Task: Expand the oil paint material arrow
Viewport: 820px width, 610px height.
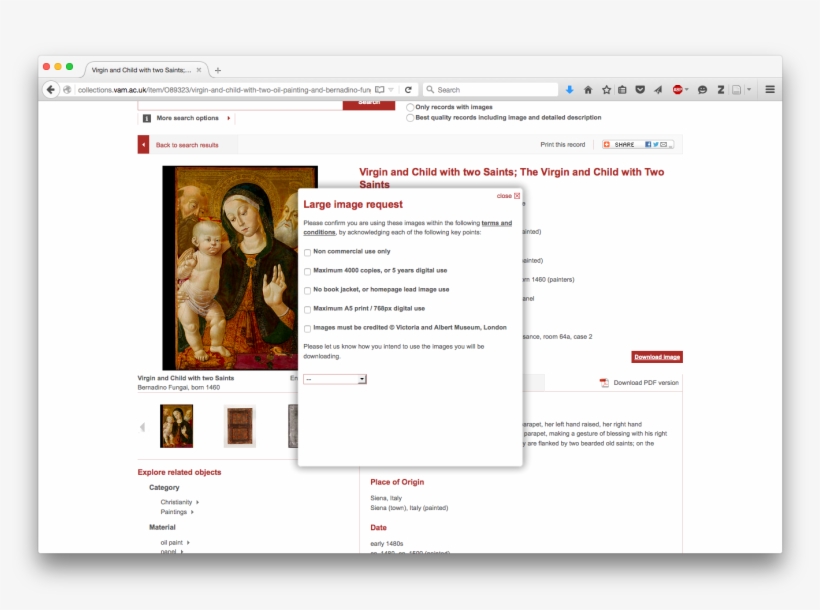Action: (x=188, y=543)
